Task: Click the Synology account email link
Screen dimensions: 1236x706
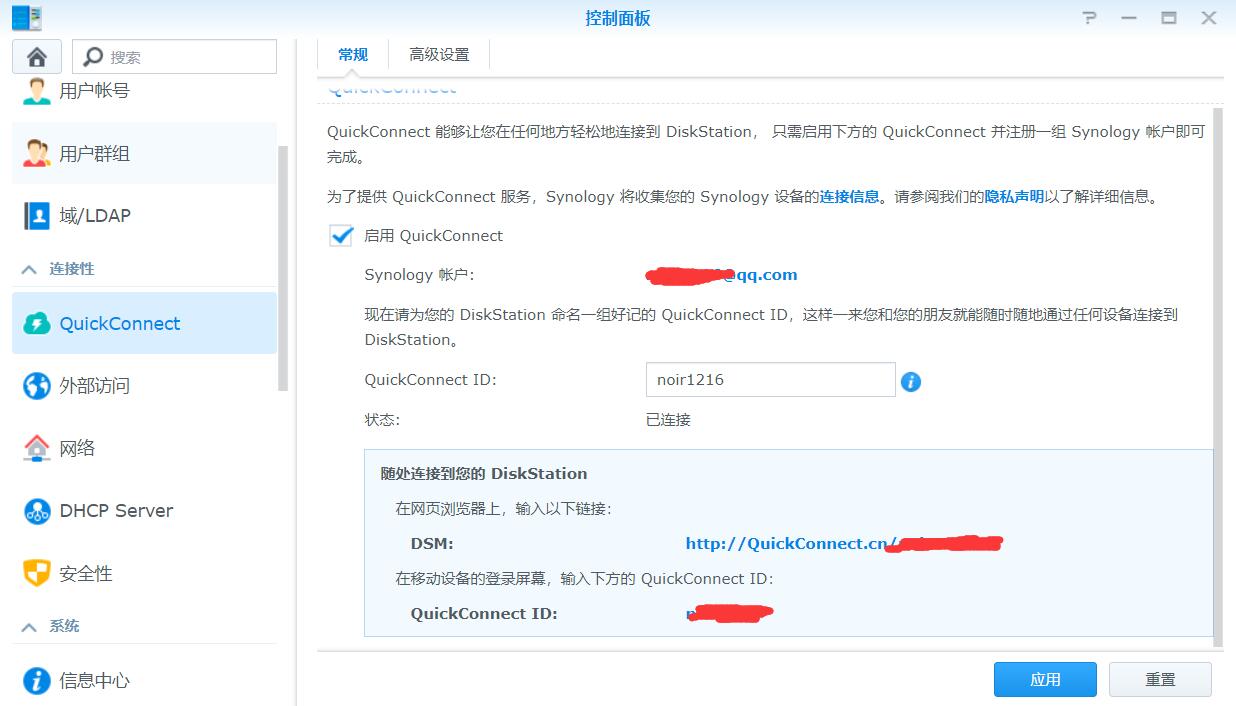Action: click(x=722, y=275)
